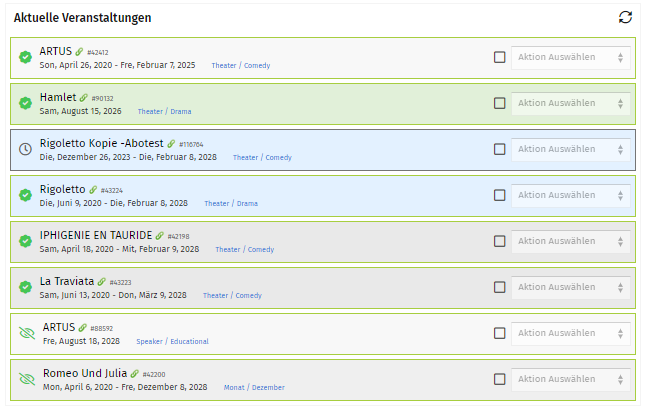
Task: Click the crossed-eye icon on ARTUS #88592
Action: point(27,333)
